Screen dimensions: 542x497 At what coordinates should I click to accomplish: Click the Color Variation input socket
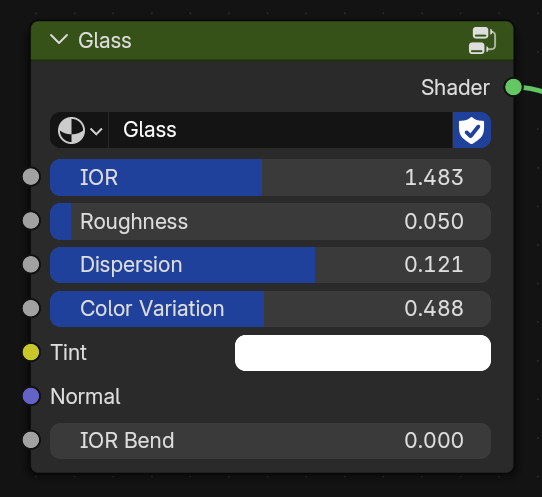pyautogui.click(x=31, y=308)
